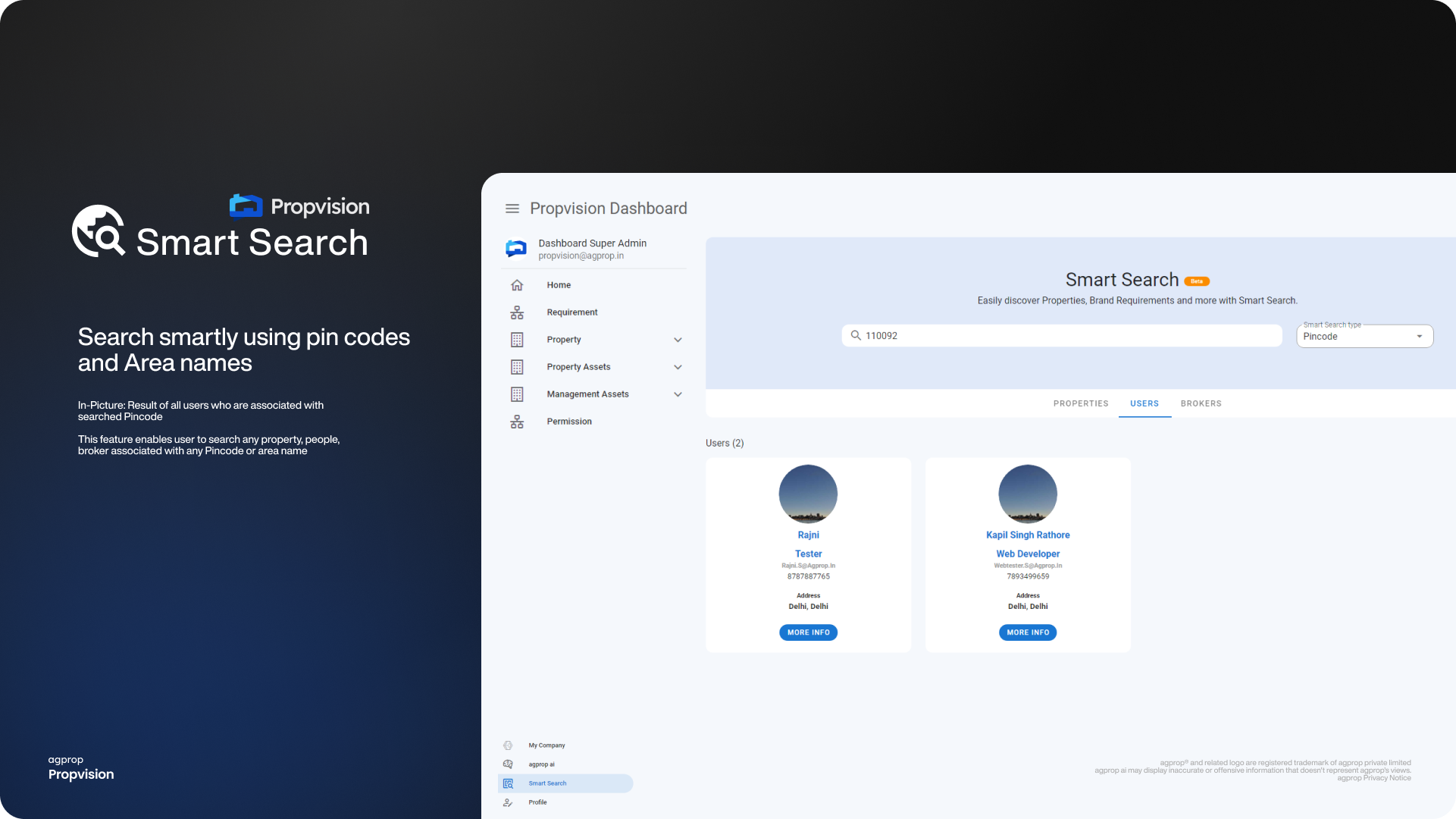Click the Web Developer role text

(x=1028, y=554)
